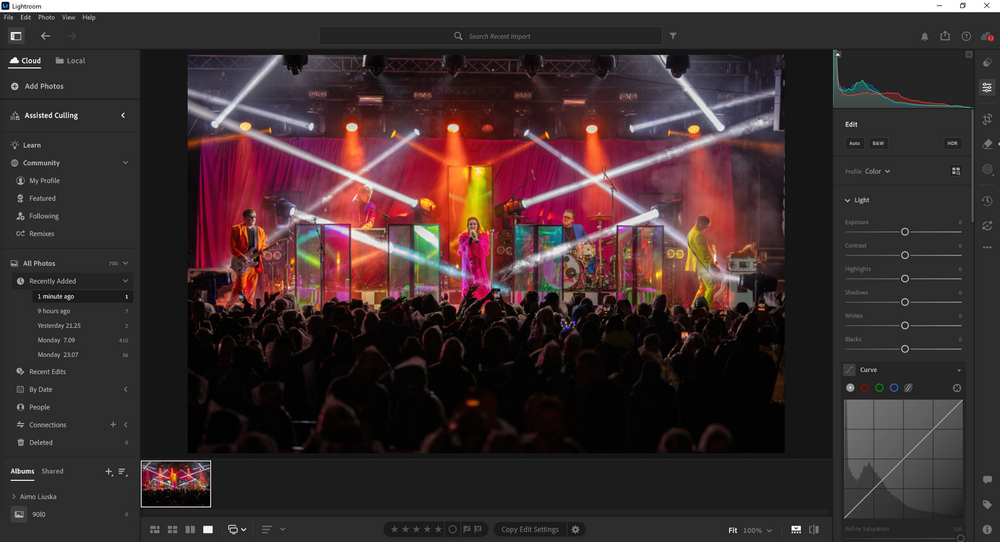
Task: Open the comments speech-bubble icon
Action: (x=987, y=480)
